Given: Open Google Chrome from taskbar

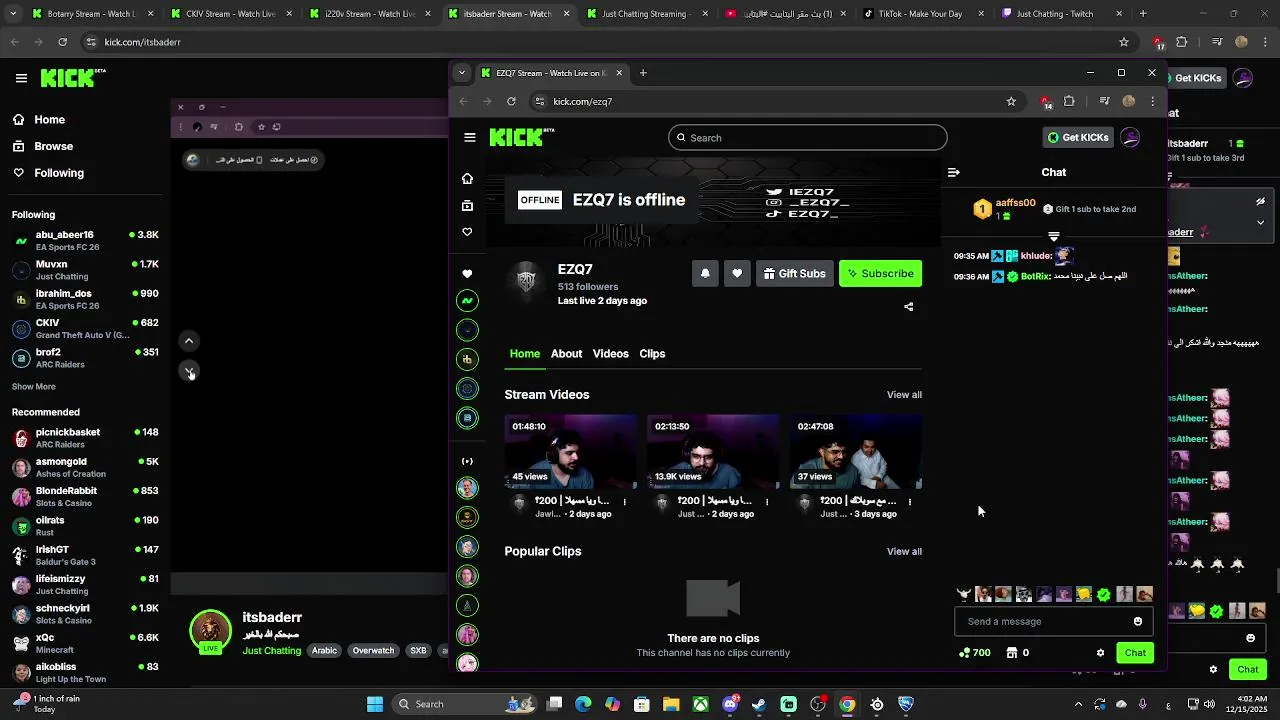Looking at the screenshot, I should tap(847, 704).
